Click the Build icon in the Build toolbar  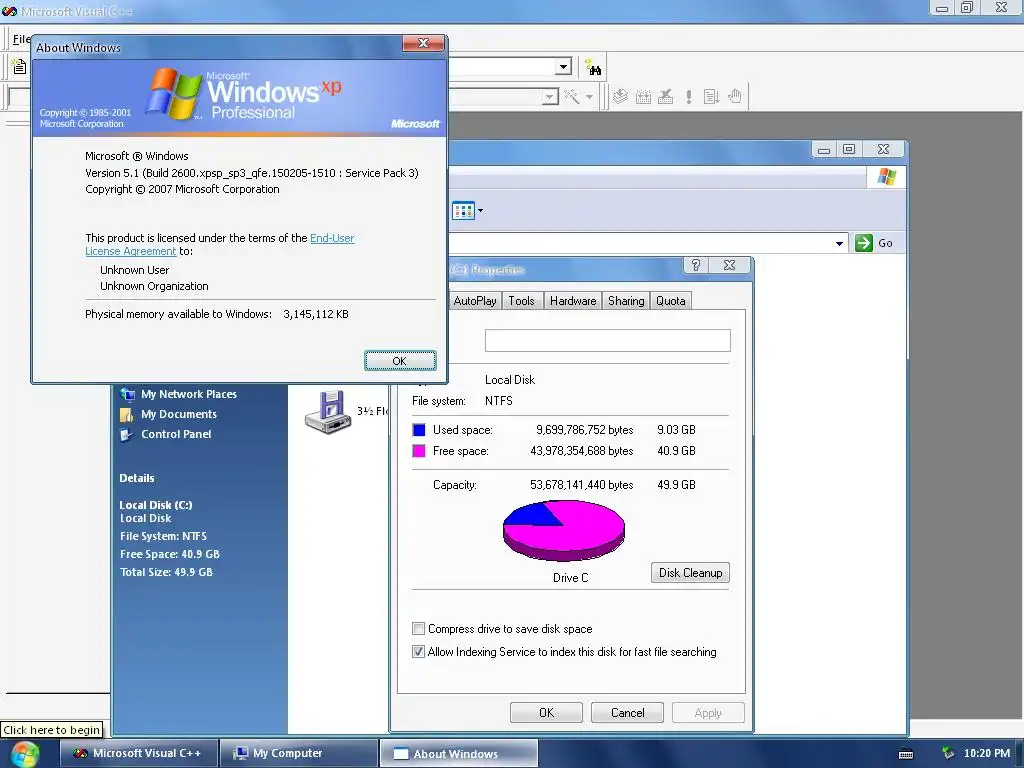click(x=643, y=97)
